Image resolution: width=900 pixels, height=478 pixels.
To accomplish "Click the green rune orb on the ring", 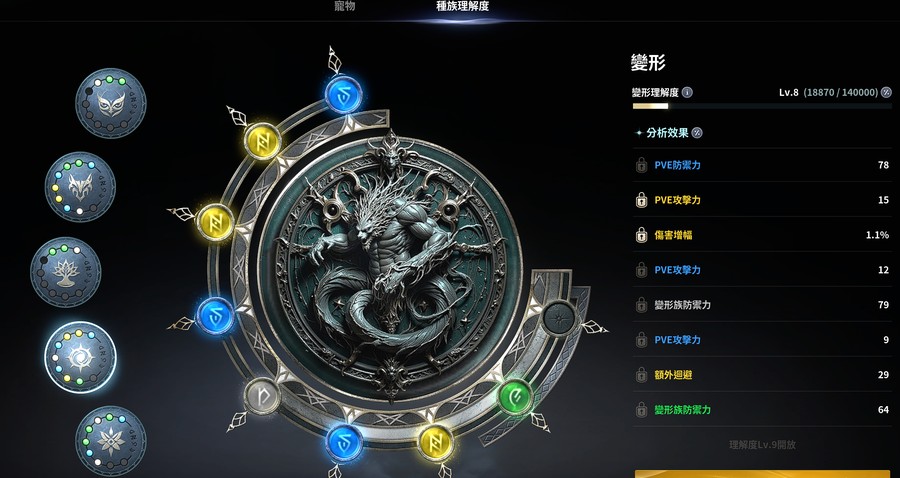I will pyautogui.click(x=515, y=397).
